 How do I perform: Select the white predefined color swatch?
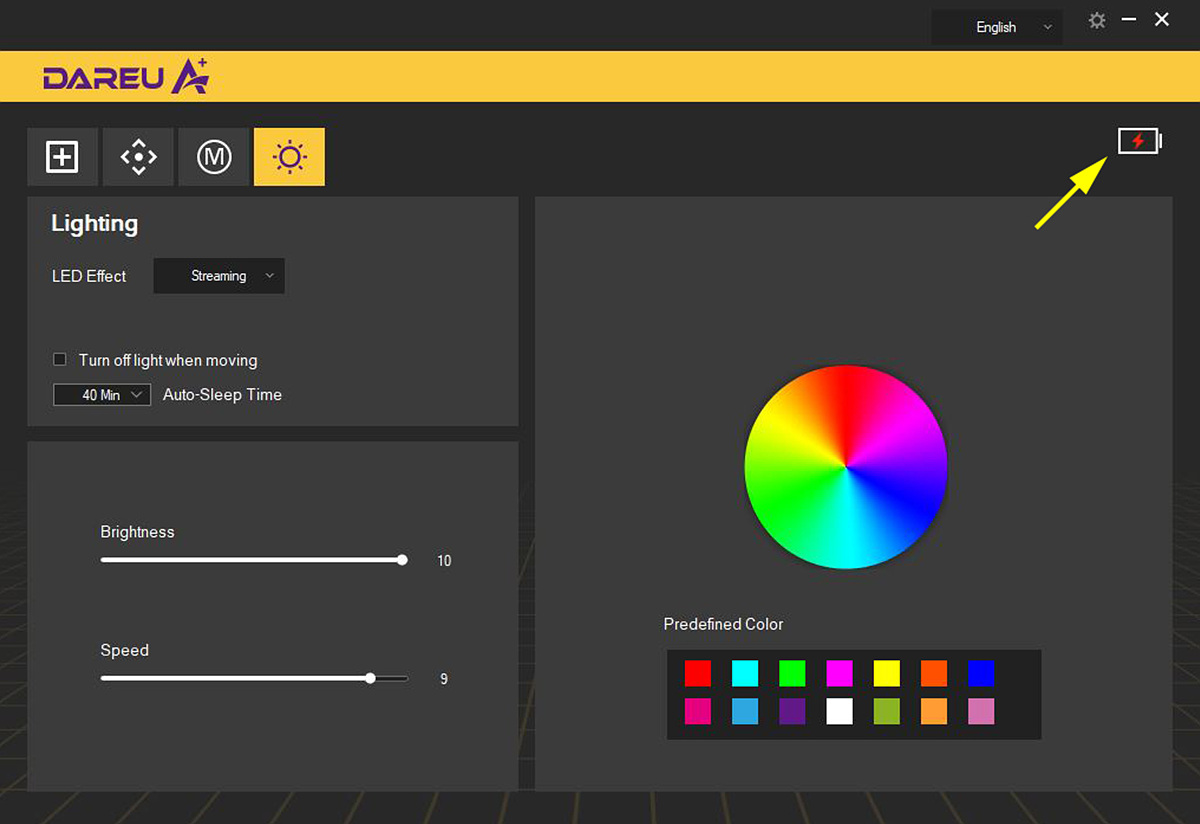tap(839, 711)
